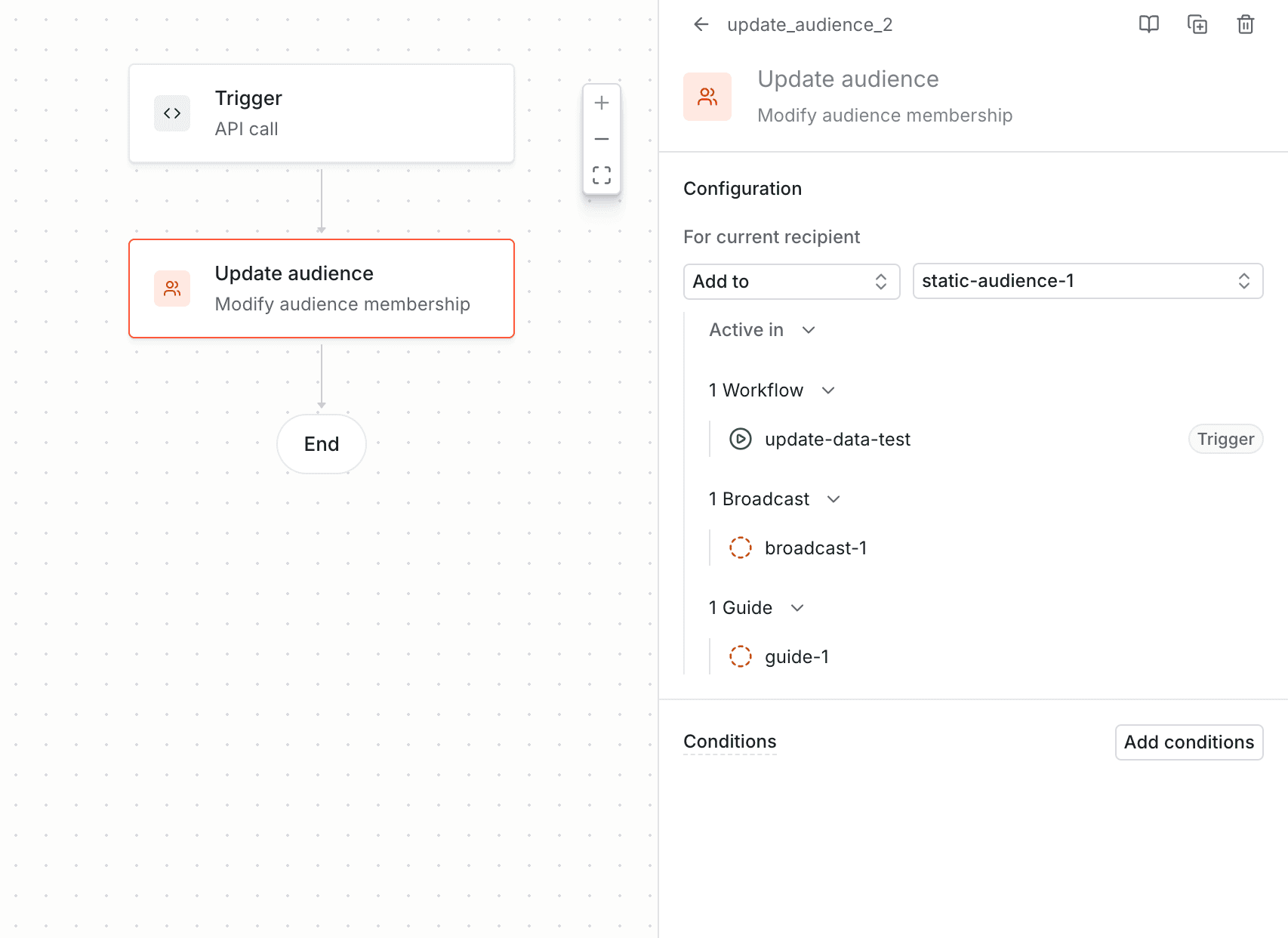Open the static-audience-1 audience selector
The height and width of the screenshot is (938, 1288).
[1087, 281]
